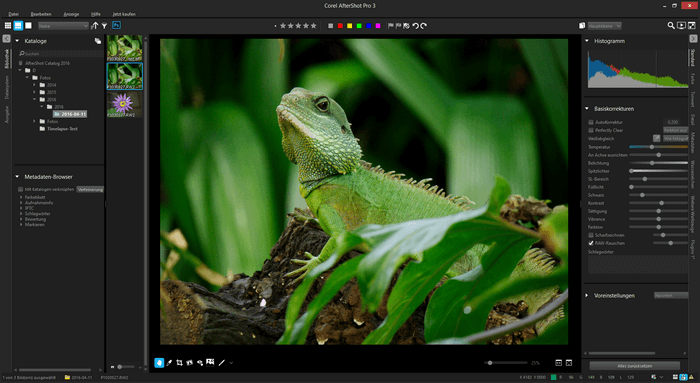Select the 2016-04-11 folder

pyautogui.click(x=71, y=114)
